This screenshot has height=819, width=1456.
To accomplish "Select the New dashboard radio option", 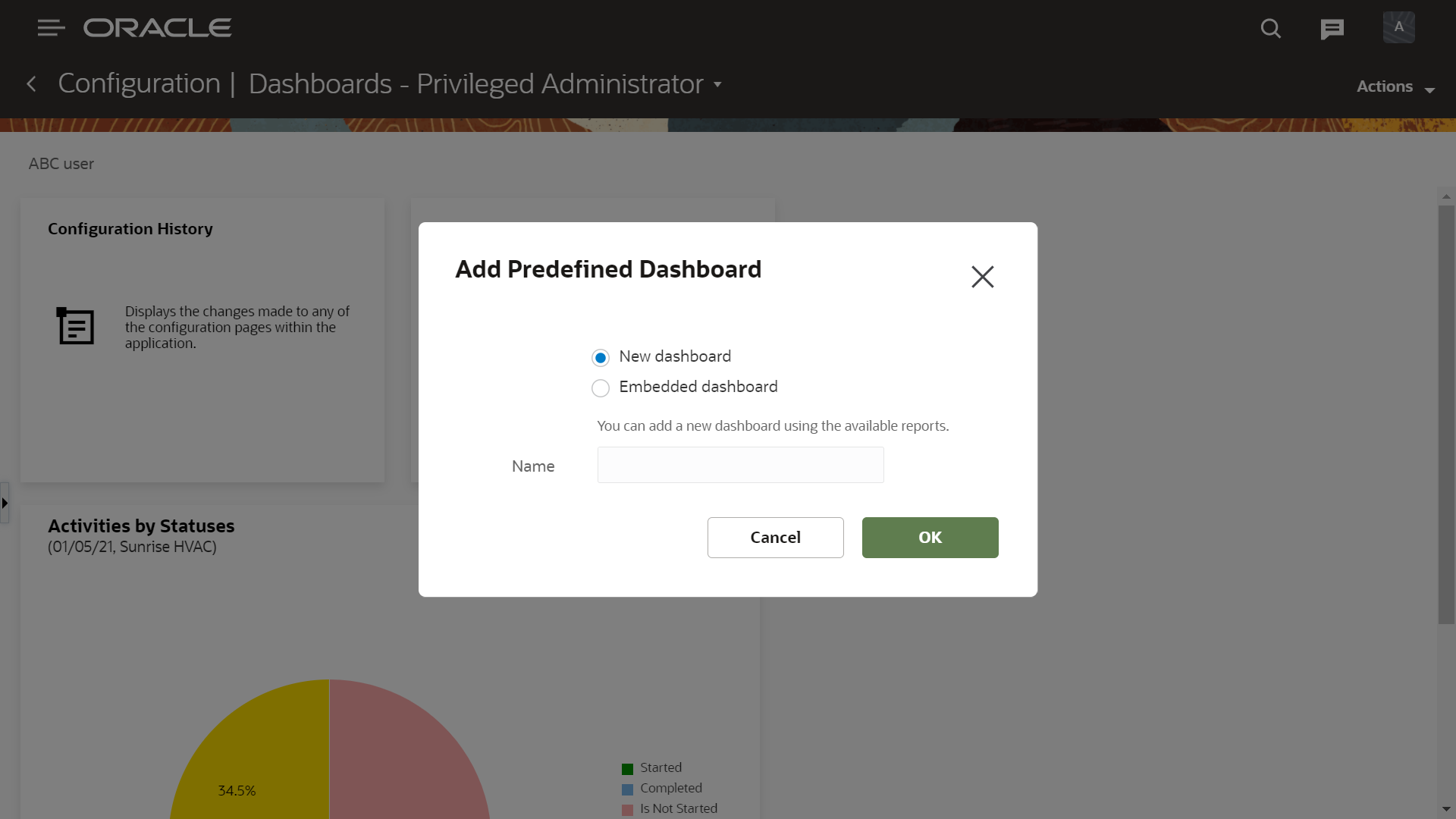I will [601, 358].
